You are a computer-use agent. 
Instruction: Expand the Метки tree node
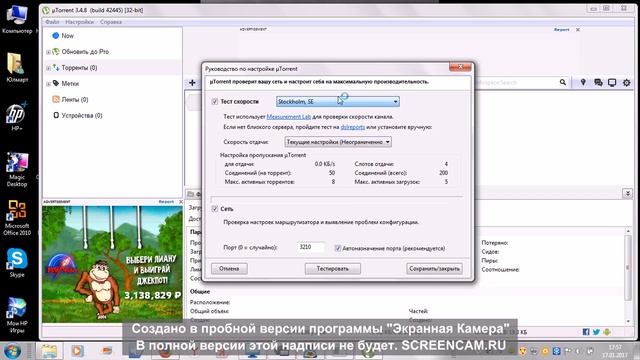tap(48, 84)
